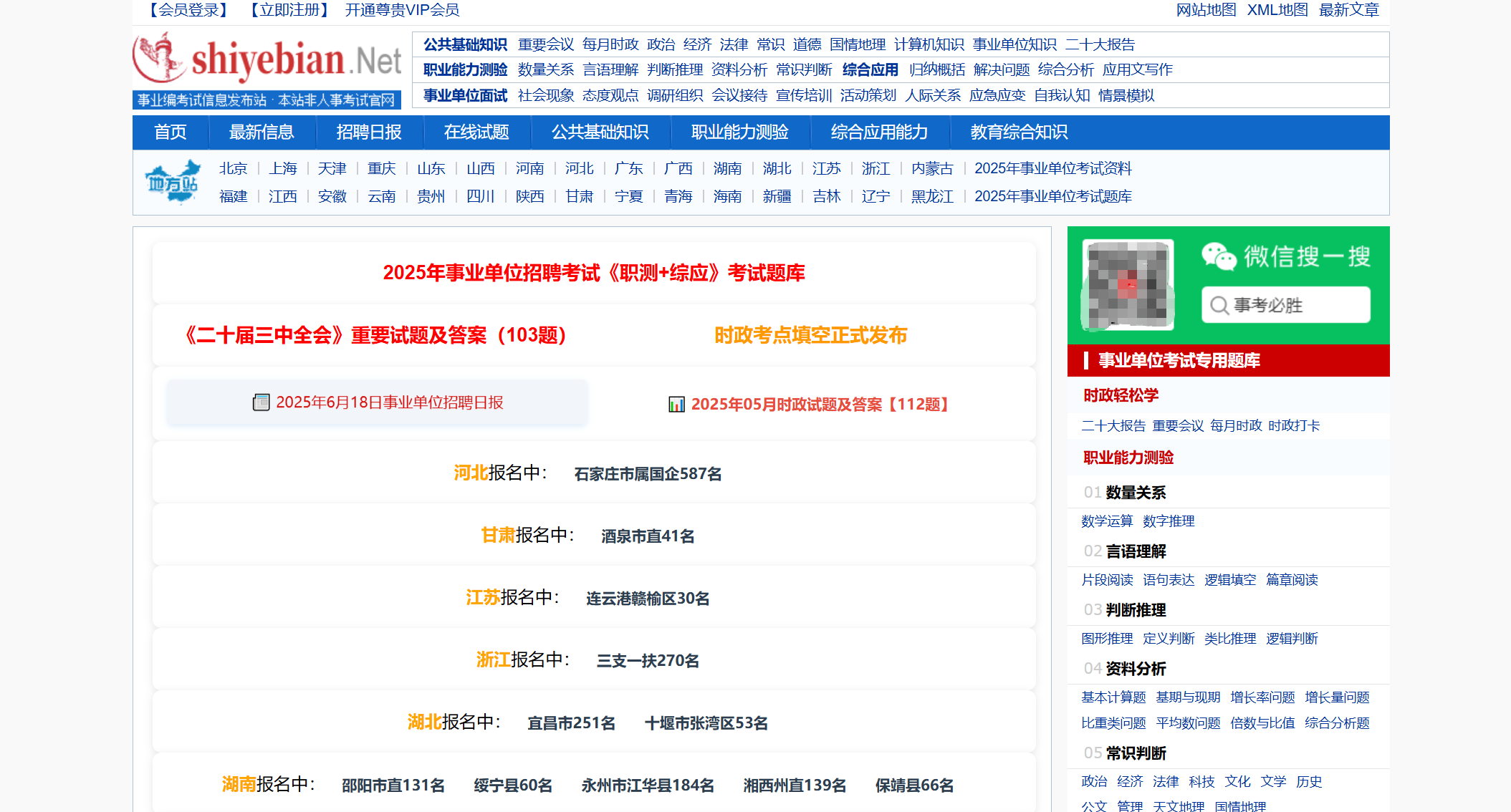
Task: Open 《二十届三中全会》重要试题及答案 (103题)
Action: point(374,335)
